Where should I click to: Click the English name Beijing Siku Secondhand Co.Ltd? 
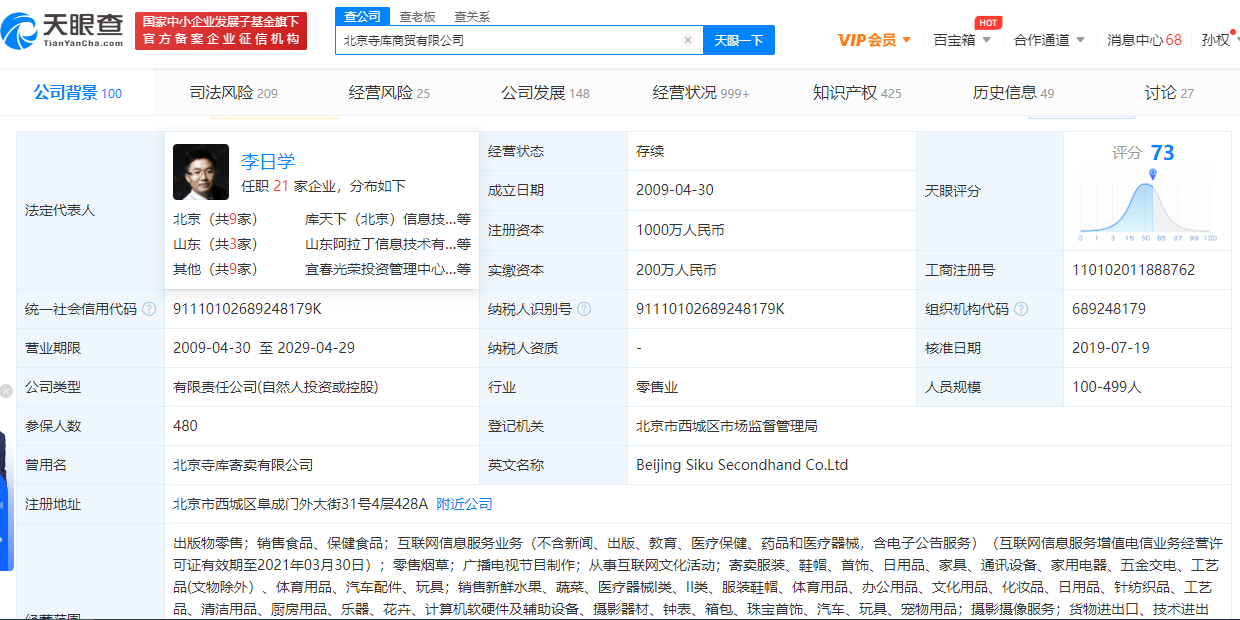(x=742, y=465)
